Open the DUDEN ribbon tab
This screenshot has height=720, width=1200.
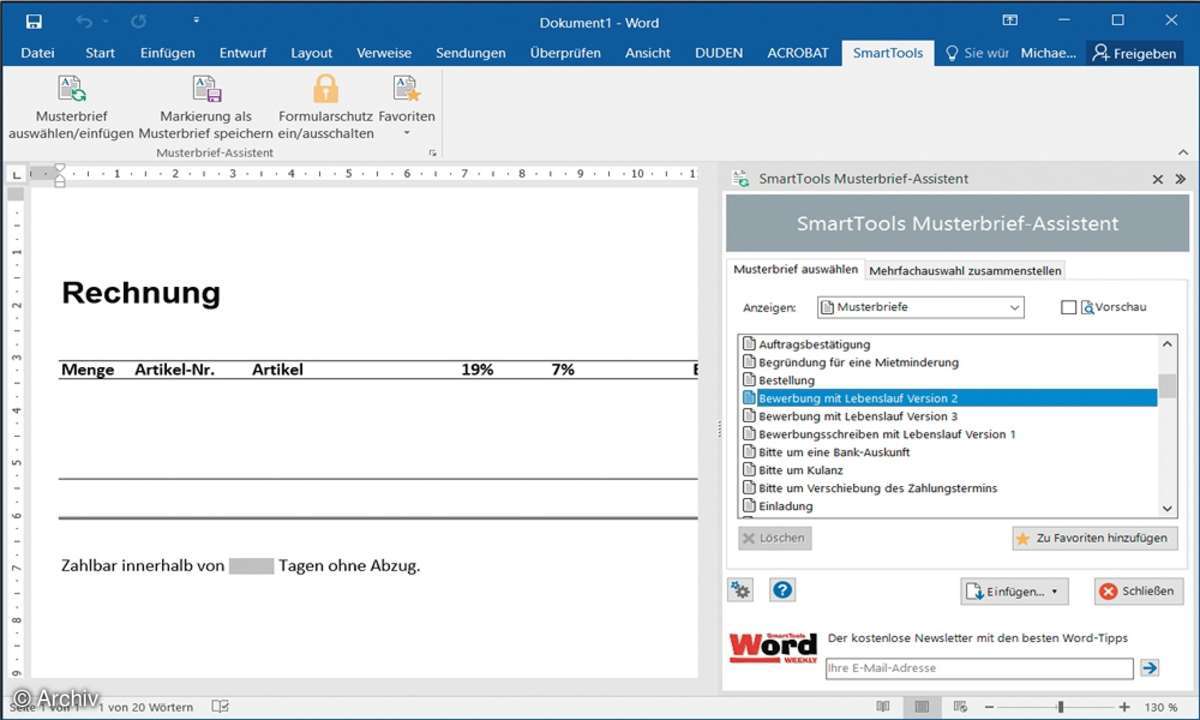pyautogui.click(x=719, y=53)
